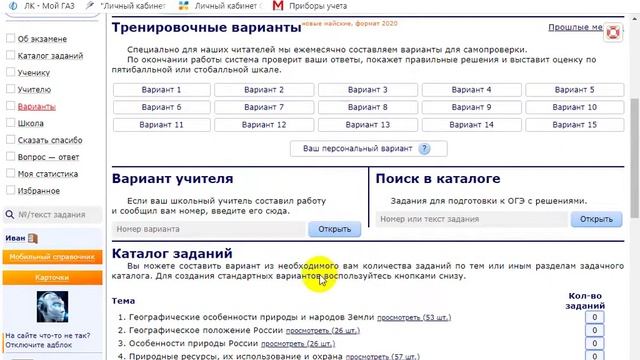Open the Учителю sidebar link
This screenshot has height=360, width=640.
34,89
